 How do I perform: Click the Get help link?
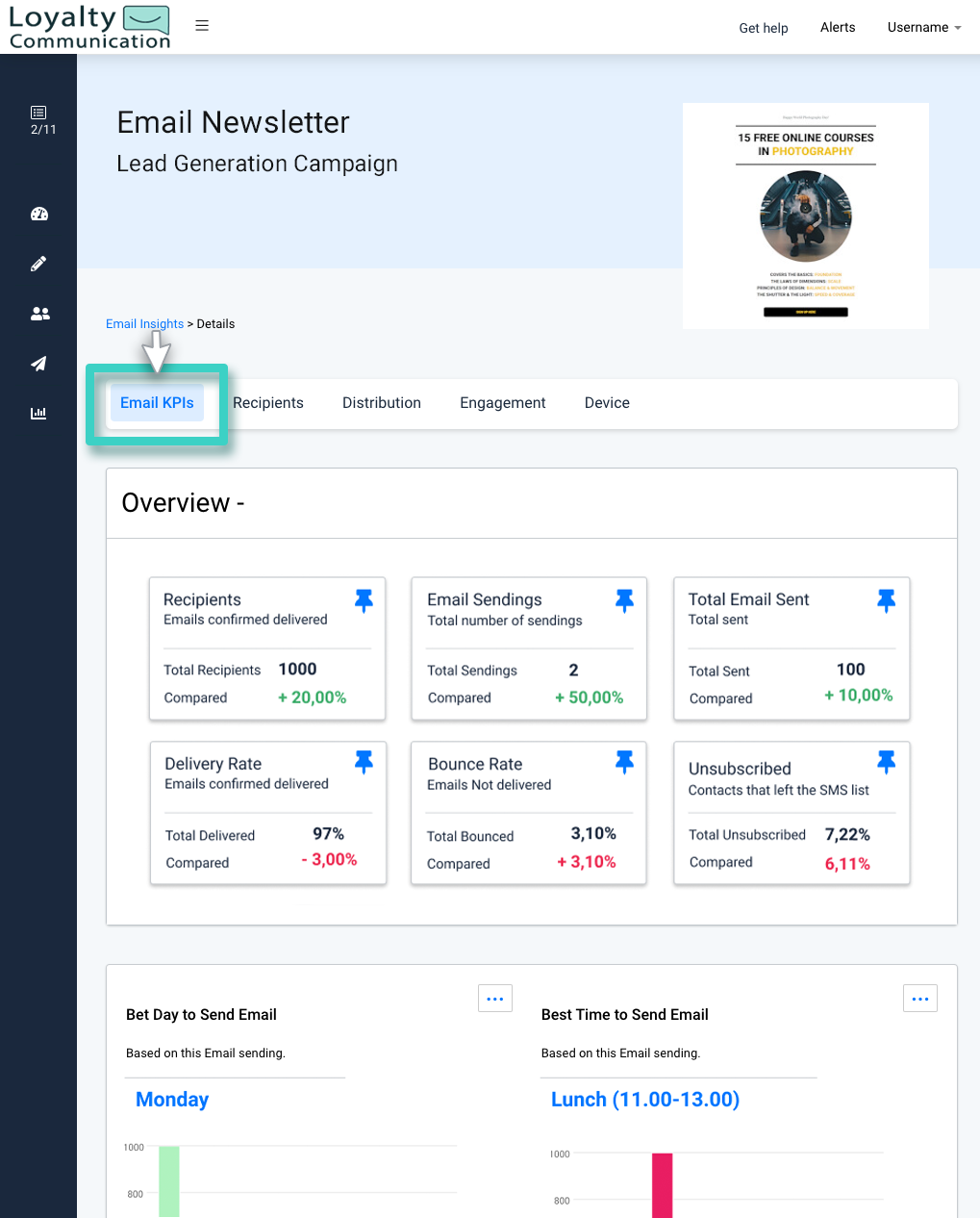pyautogui.click(x=763, y=28)
